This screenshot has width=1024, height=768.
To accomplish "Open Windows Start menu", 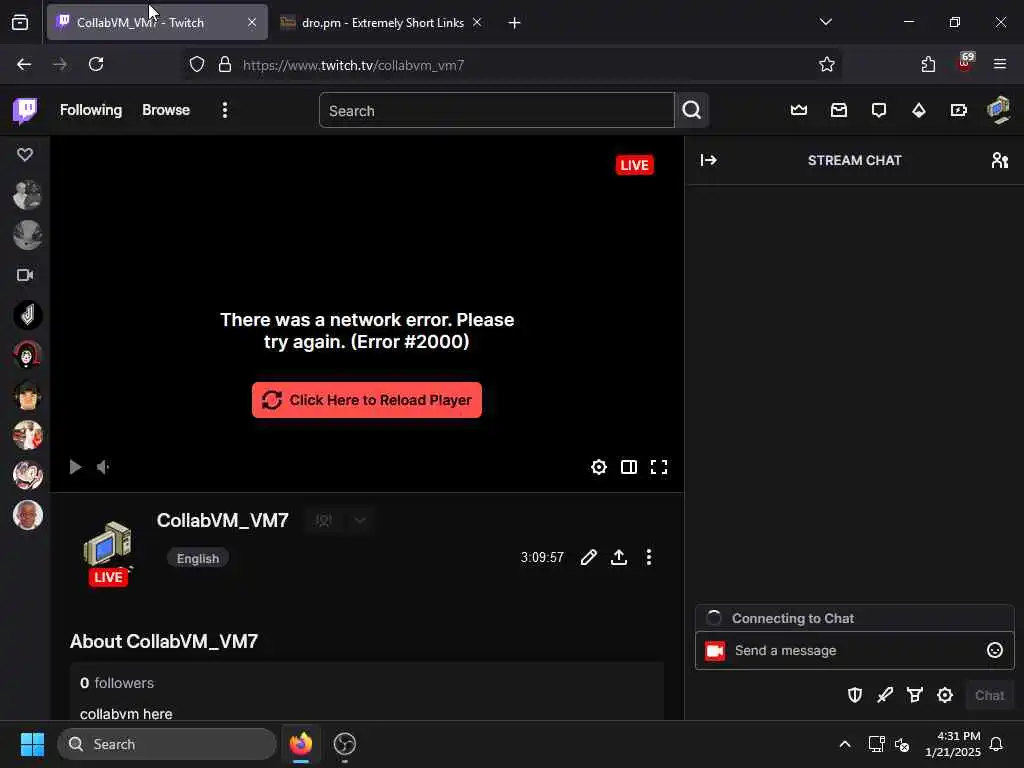I will tap(32, 744).
